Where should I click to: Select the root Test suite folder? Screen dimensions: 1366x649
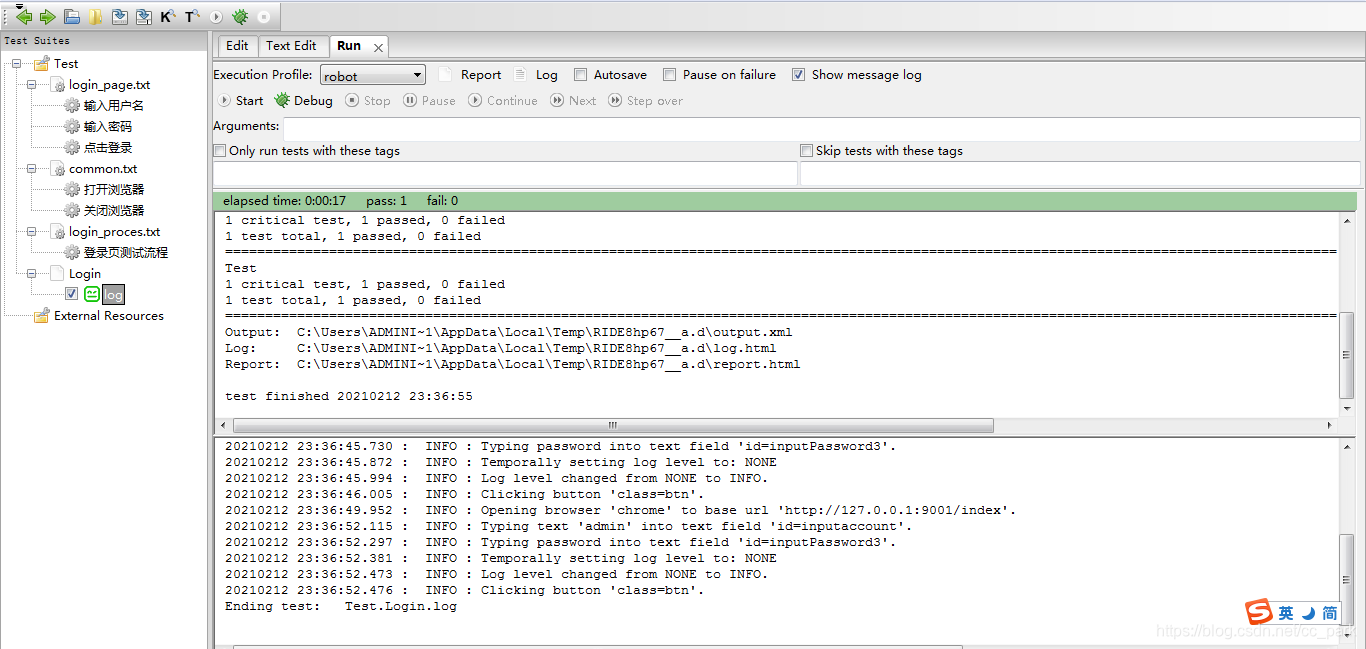point(66,64)
